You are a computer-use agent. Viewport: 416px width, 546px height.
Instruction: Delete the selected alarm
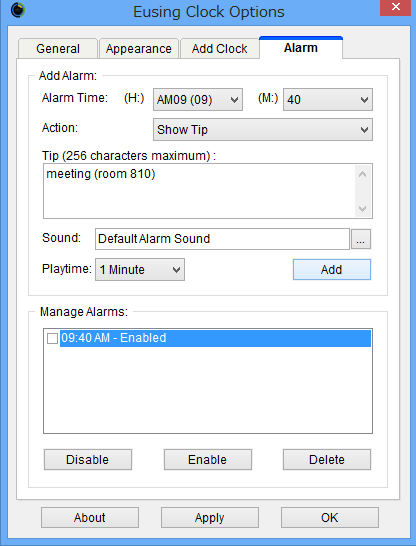pos(327,460)
